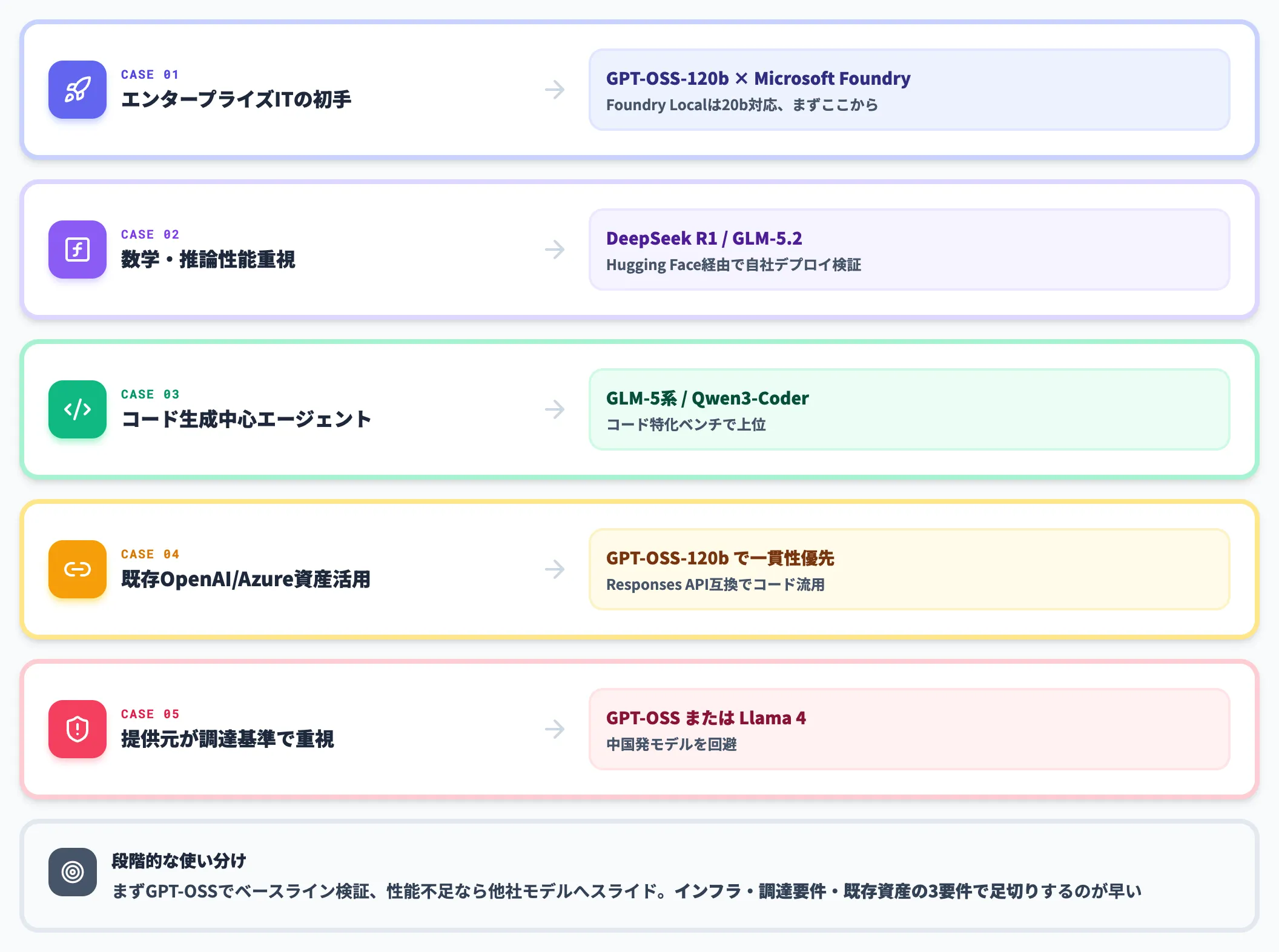This screenshot has width=1279, height=952.
Task: Click the target icon beside 段階的な使い分け
Action: pos(73,872)
